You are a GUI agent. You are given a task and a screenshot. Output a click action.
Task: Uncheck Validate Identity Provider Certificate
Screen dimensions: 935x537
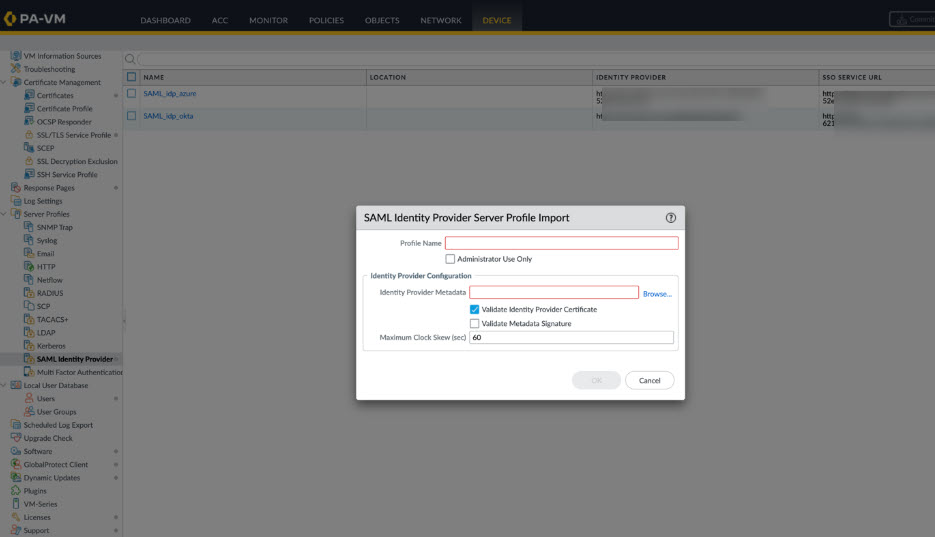(x=475, y=309)
